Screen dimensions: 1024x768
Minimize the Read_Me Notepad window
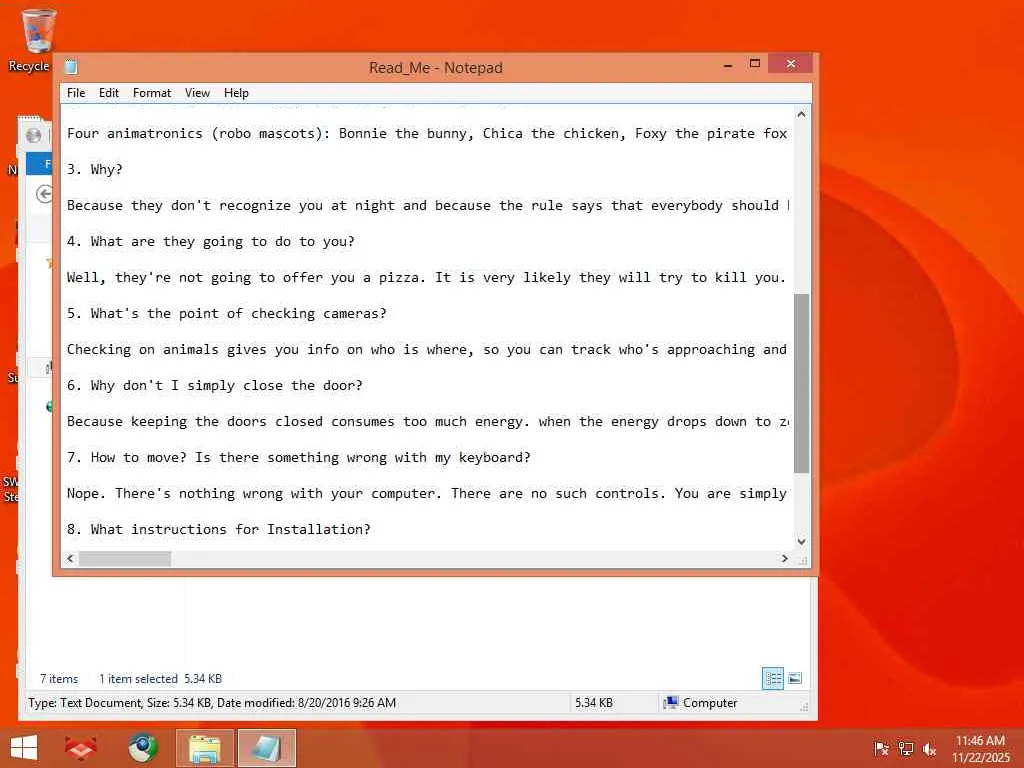coord(728,65)
